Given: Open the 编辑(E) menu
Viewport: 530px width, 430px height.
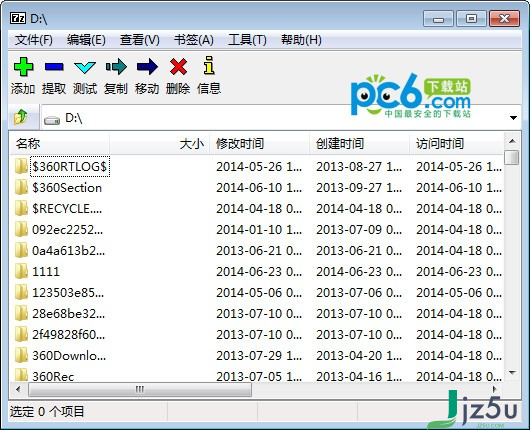Looking at the screenshot, I should tap(86, 40).
